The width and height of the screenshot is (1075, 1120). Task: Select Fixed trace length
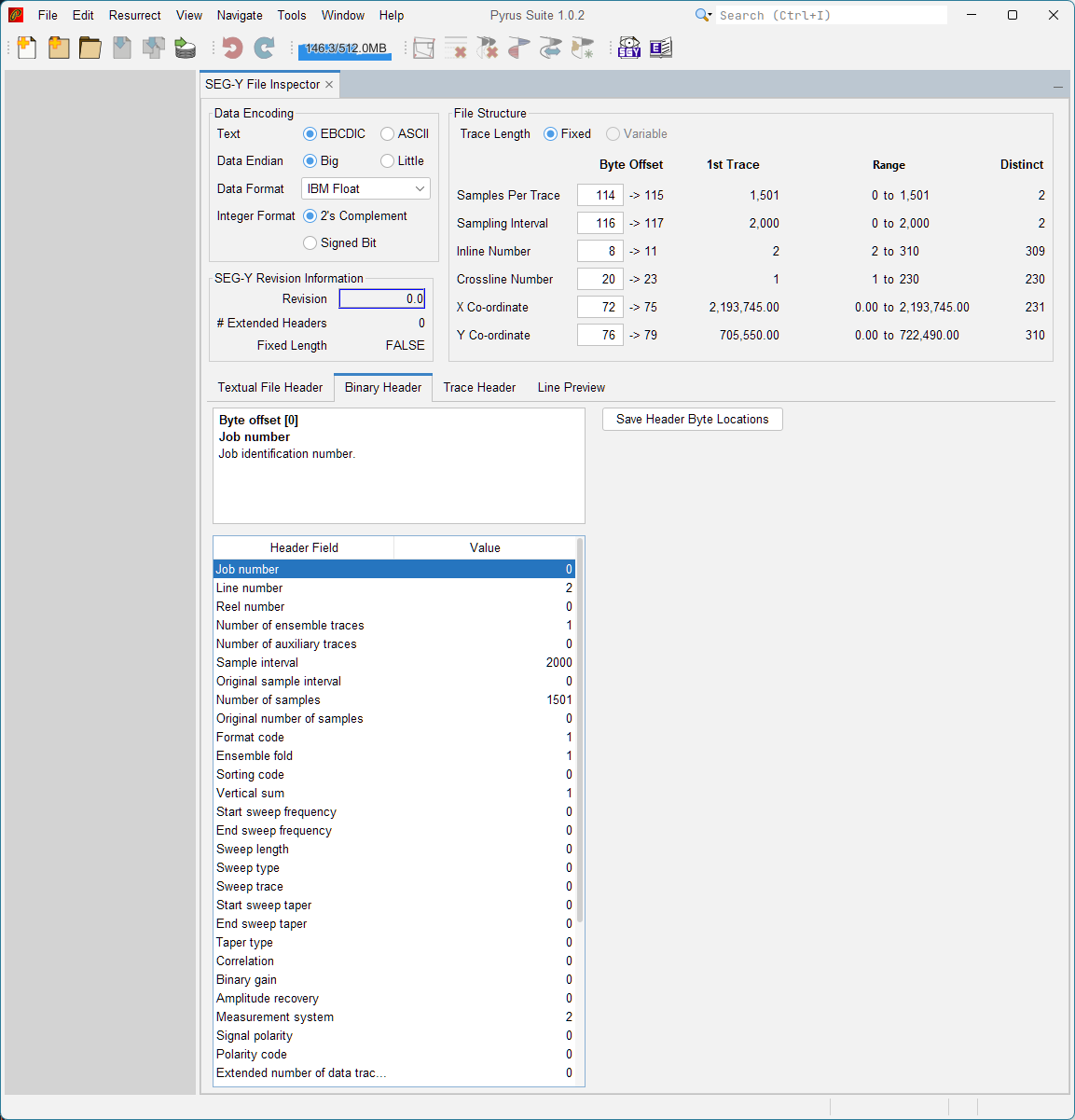[x=568, y=133]
